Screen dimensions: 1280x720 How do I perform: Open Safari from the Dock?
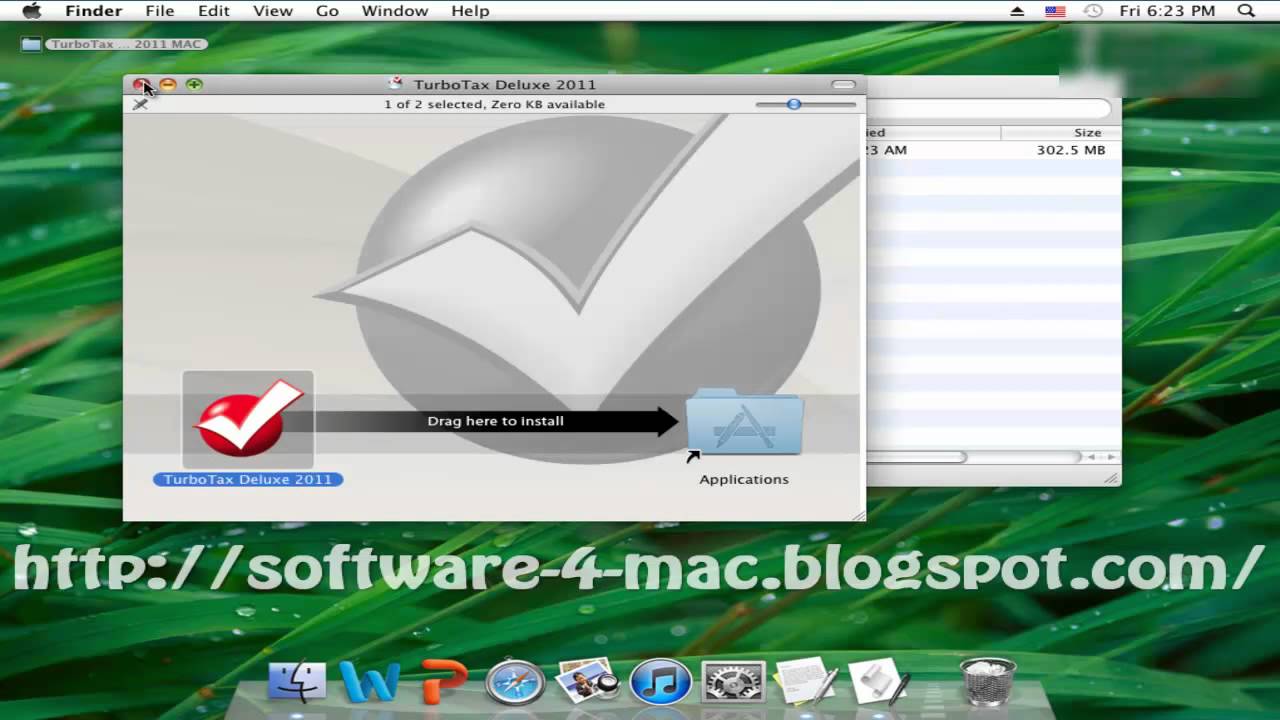[x=515, y=683]
